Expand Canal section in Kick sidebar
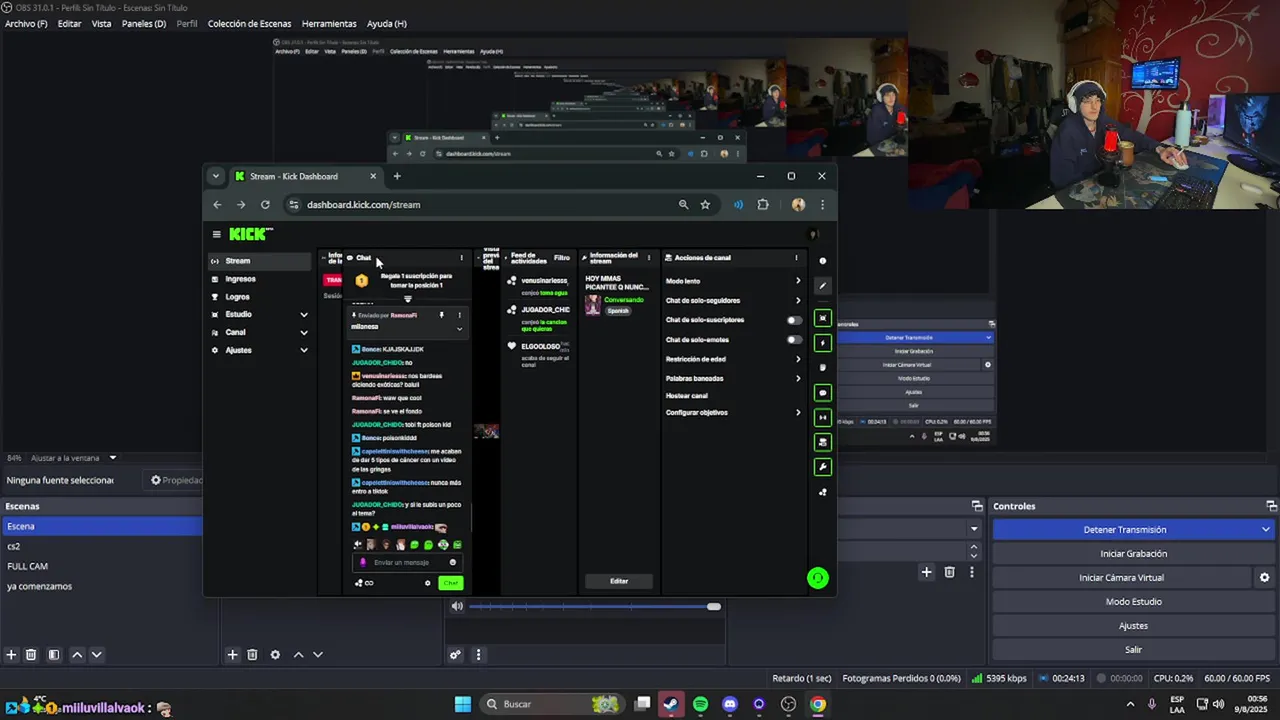Viewport: 1280px width, 720px height. (304, 332)
